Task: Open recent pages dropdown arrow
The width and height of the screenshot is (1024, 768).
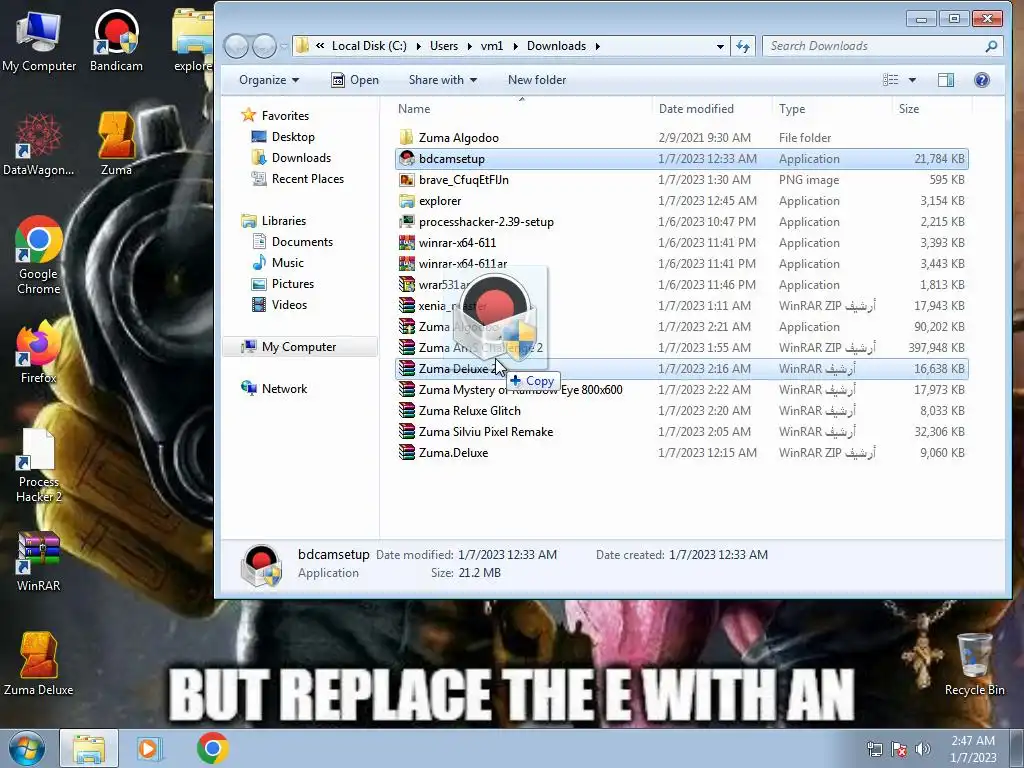Action: (x=283, y=46)
